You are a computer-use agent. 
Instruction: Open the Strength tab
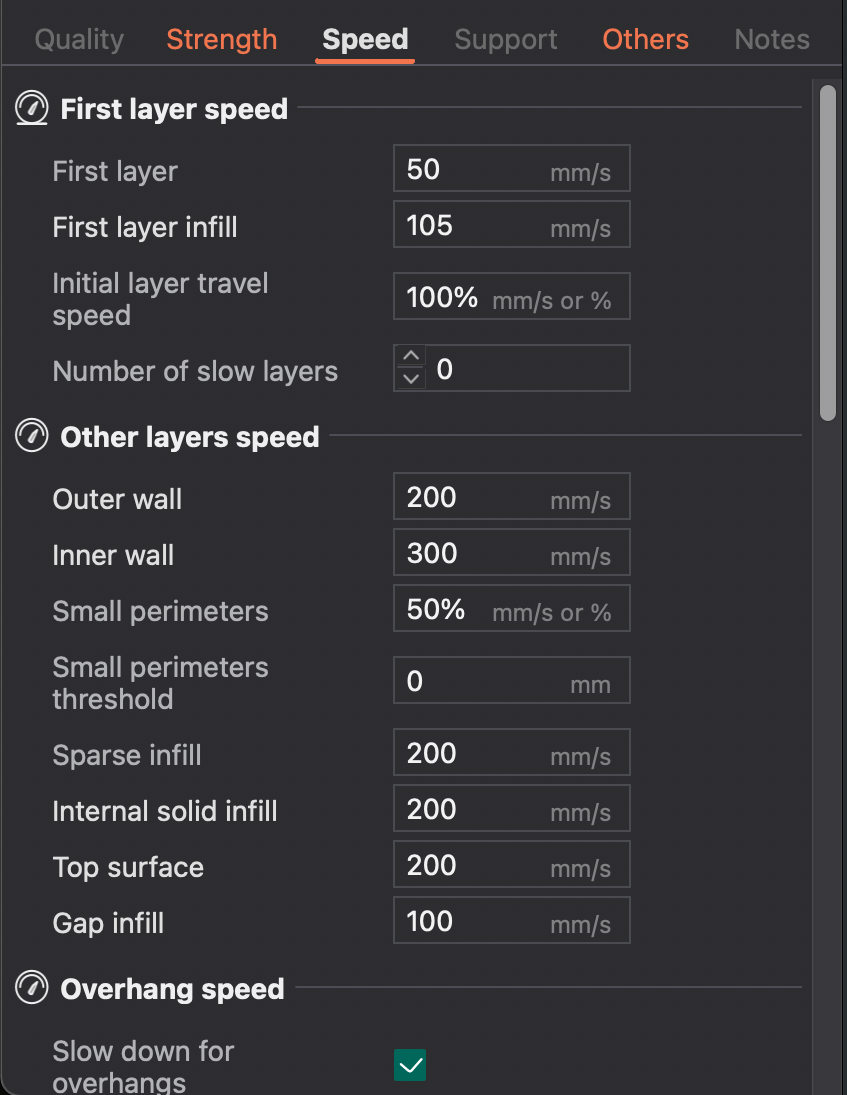(221, 39)
